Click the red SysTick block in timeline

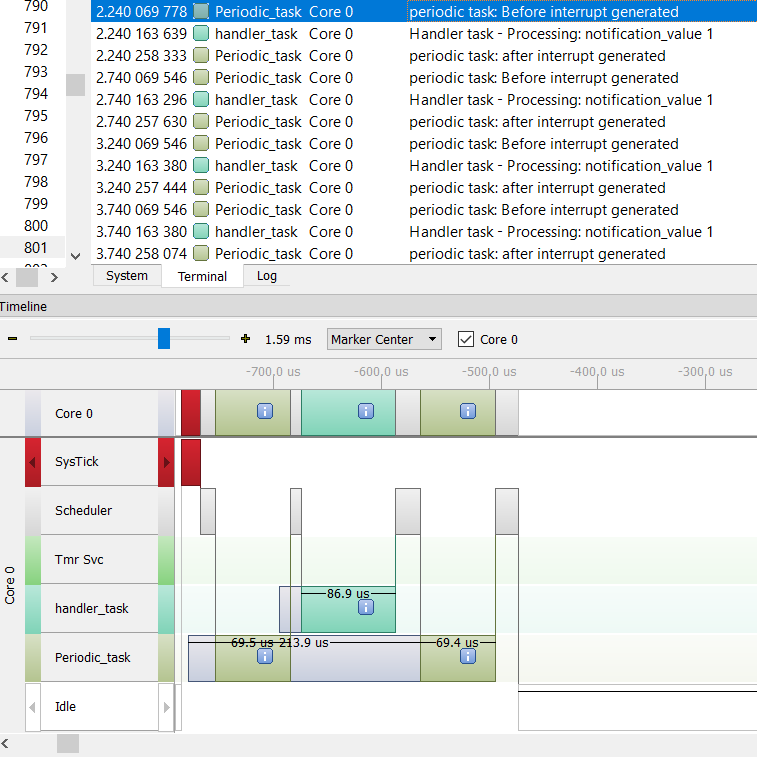coord(191,462)
